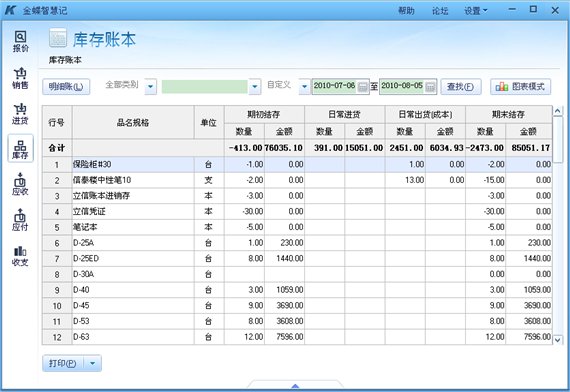Click the total purchase amount 15051.00
This screenshot has height=392, width=570.
[x=364, y=148]
